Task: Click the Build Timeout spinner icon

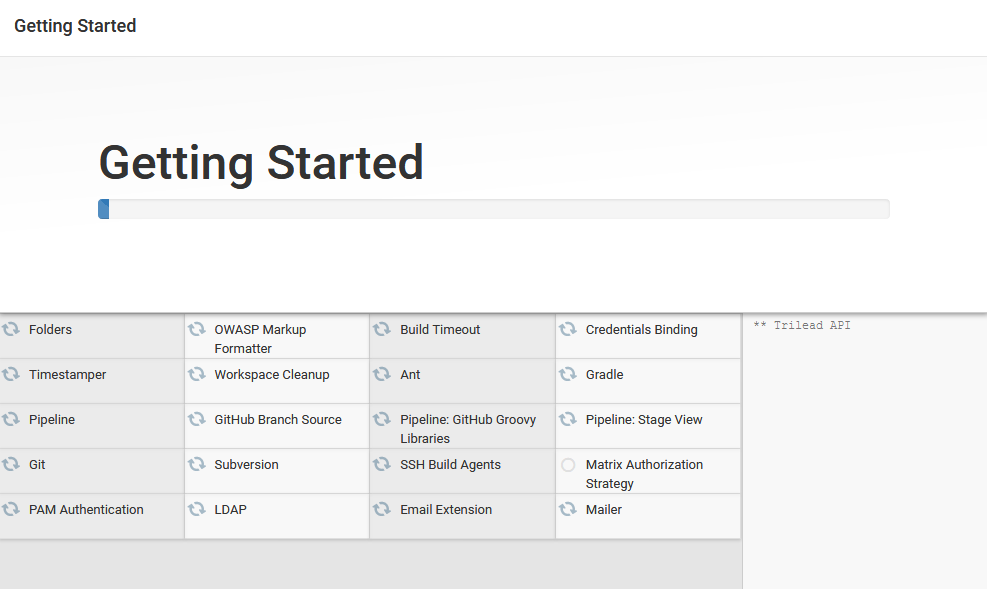Action: pos(382,328)
